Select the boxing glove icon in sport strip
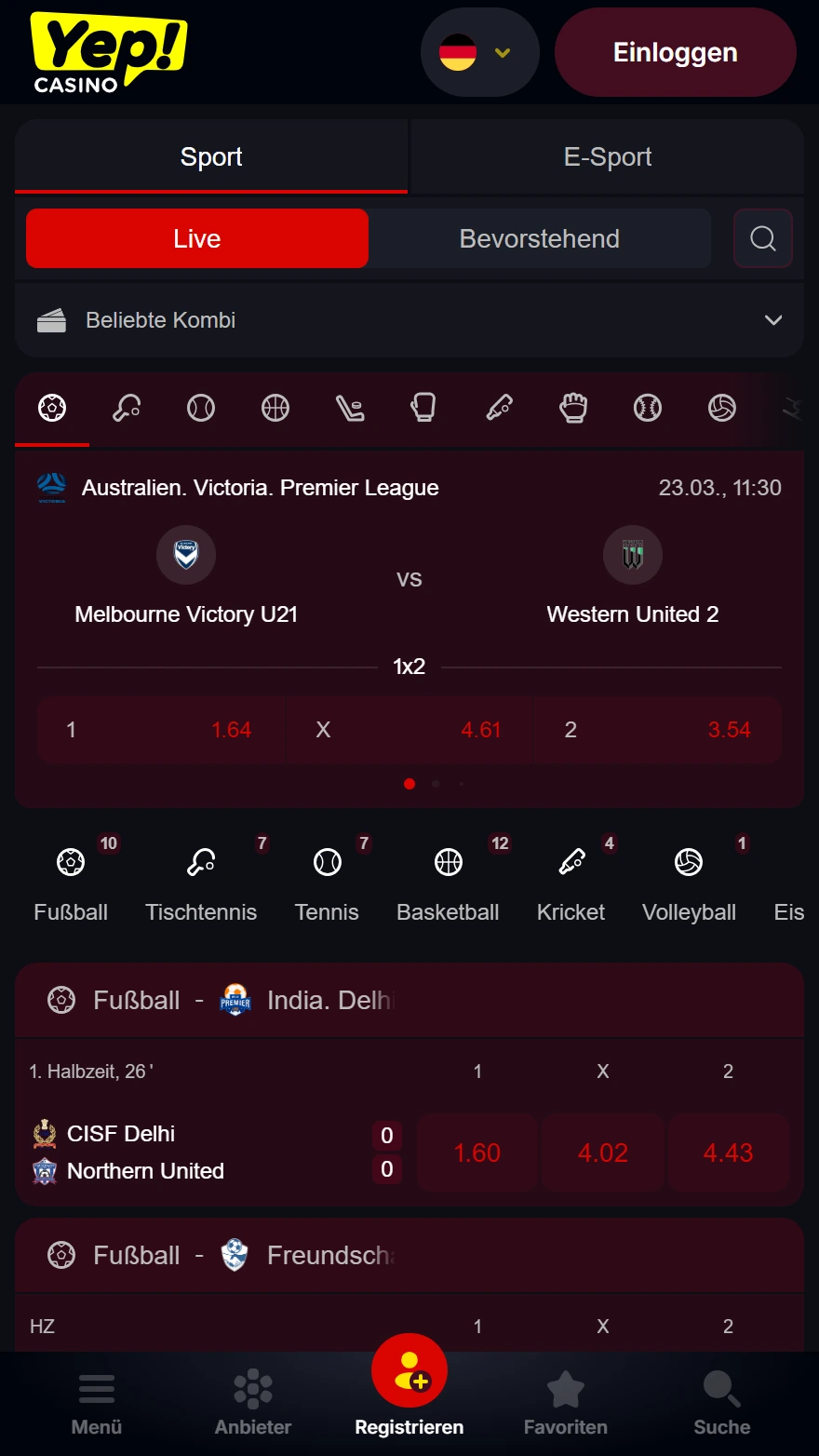Viewport: 819px width, 1456px height. (424, 408)
